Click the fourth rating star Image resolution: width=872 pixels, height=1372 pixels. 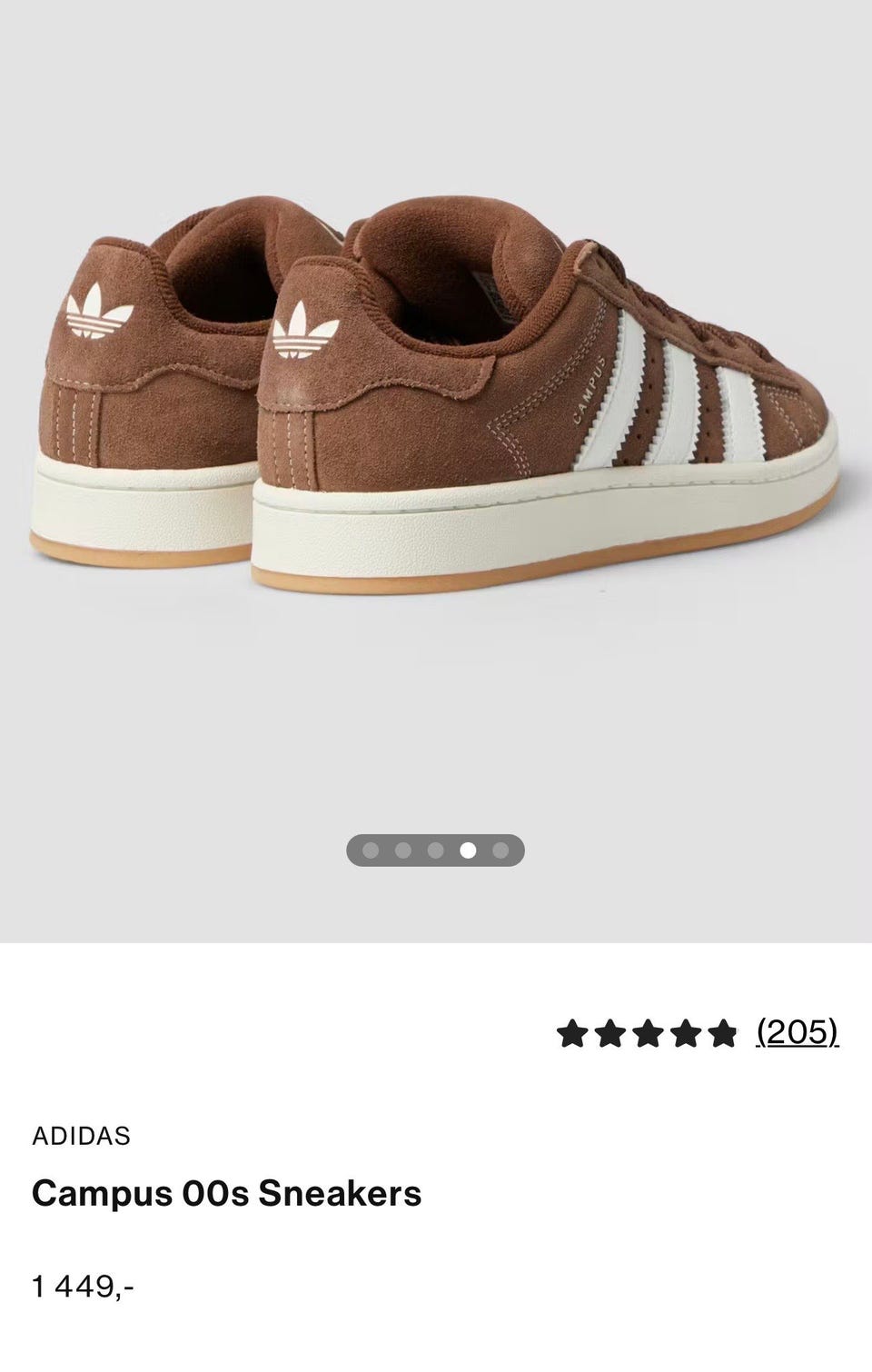click(x=684, y=1033)
